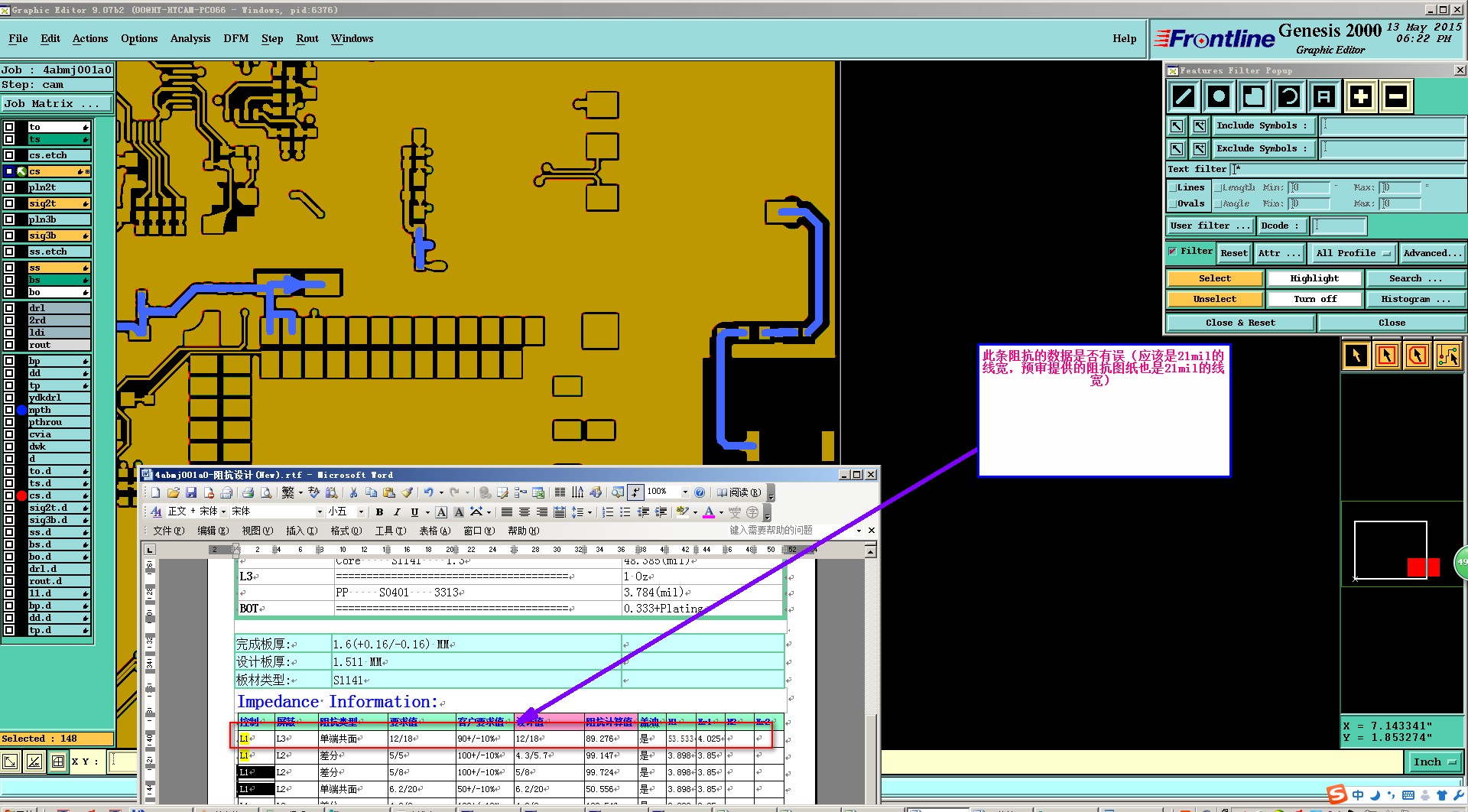This screenshot has width=1468, height=812.
Task: Open the Word font name dropdown
Action: pyautogui.click(x=320, y=512)
